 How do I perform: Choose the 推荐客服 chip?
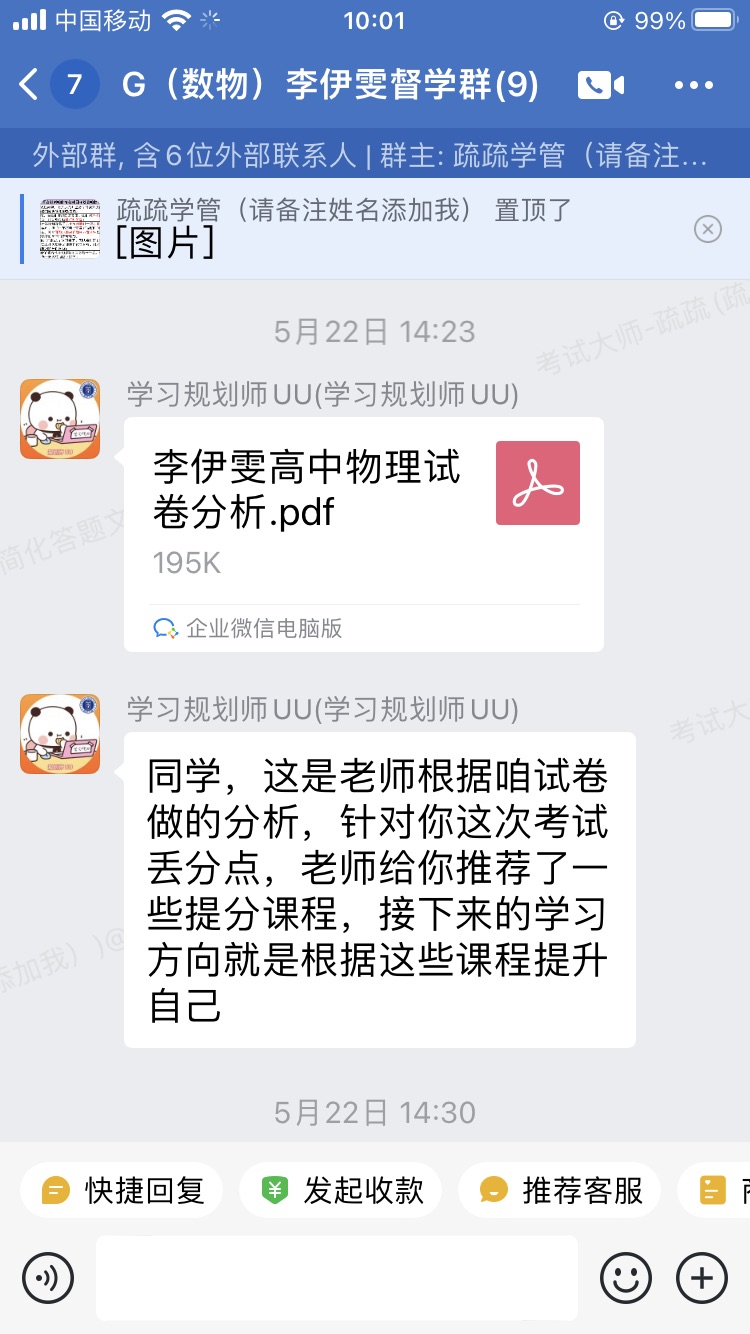tap(560, 1190)
